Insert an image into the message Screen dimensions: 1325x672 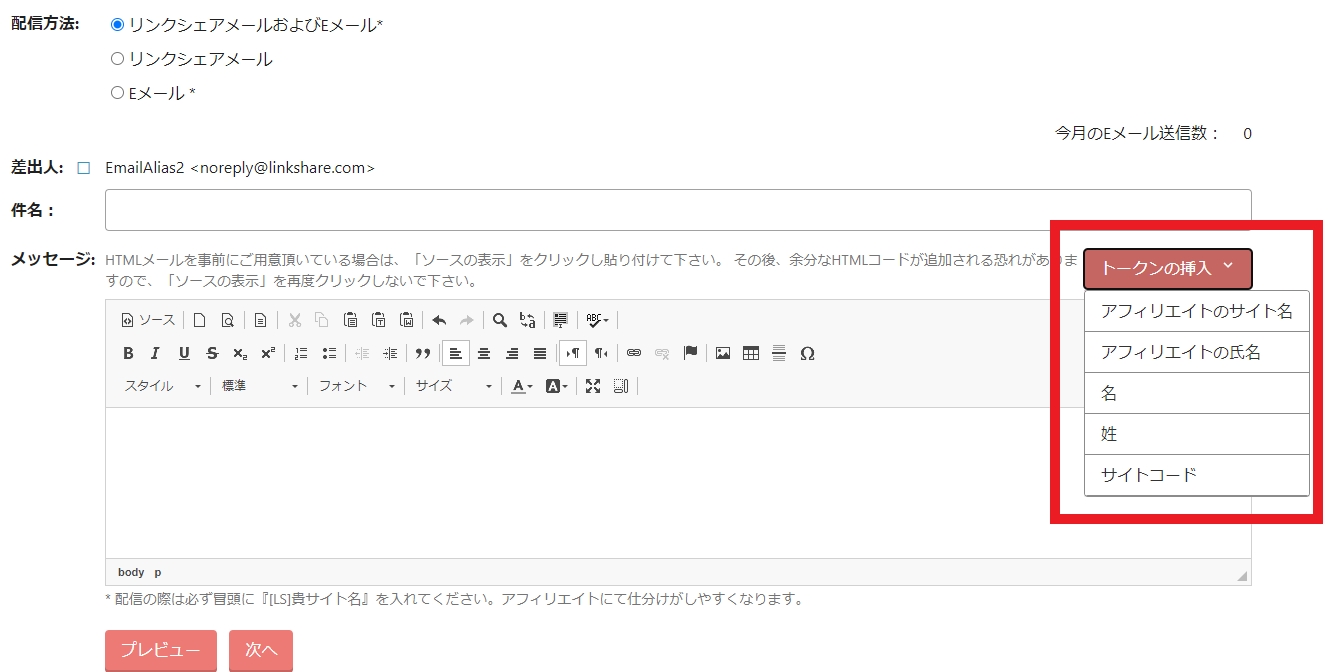pyautogui.click(x=723, y=353)
